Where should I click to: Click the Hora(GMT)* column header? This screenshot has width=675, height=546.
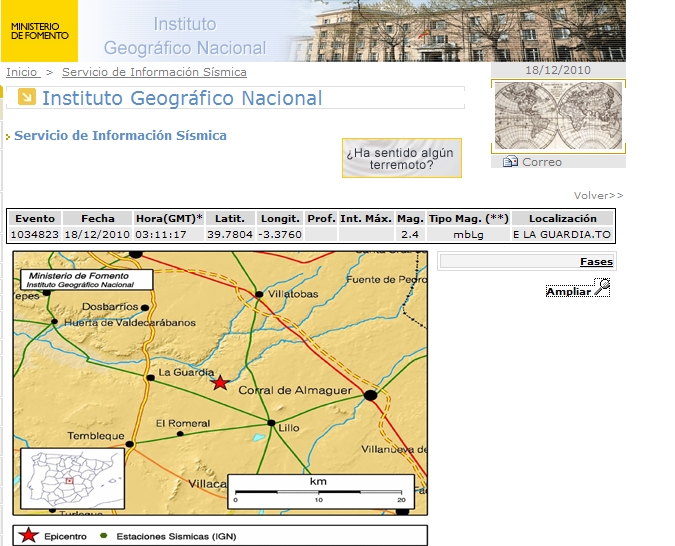(169, 219)
